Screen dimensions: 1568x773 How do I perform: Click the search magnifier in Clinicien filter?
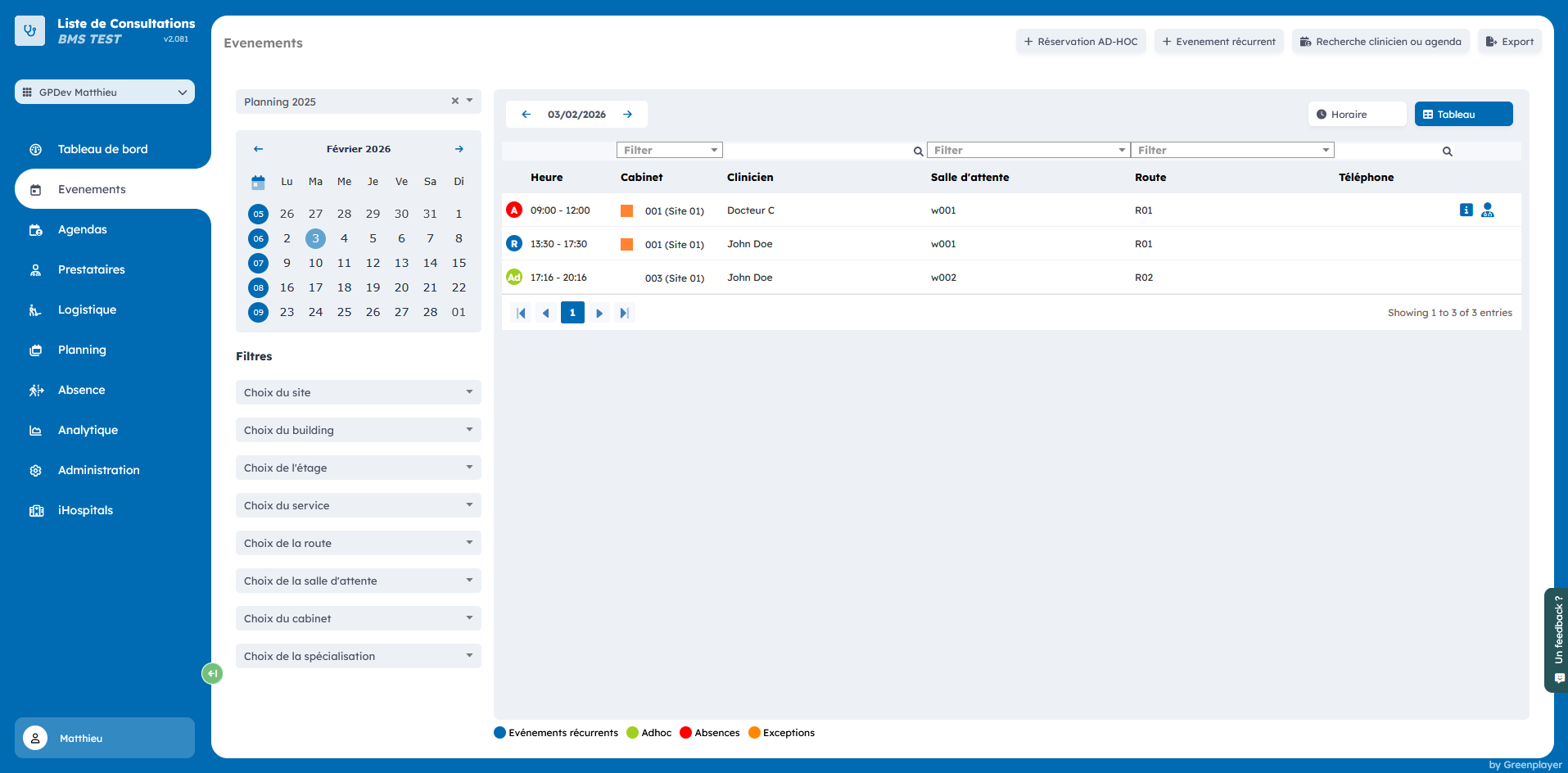pyautogui.click(x=918, y=151)
